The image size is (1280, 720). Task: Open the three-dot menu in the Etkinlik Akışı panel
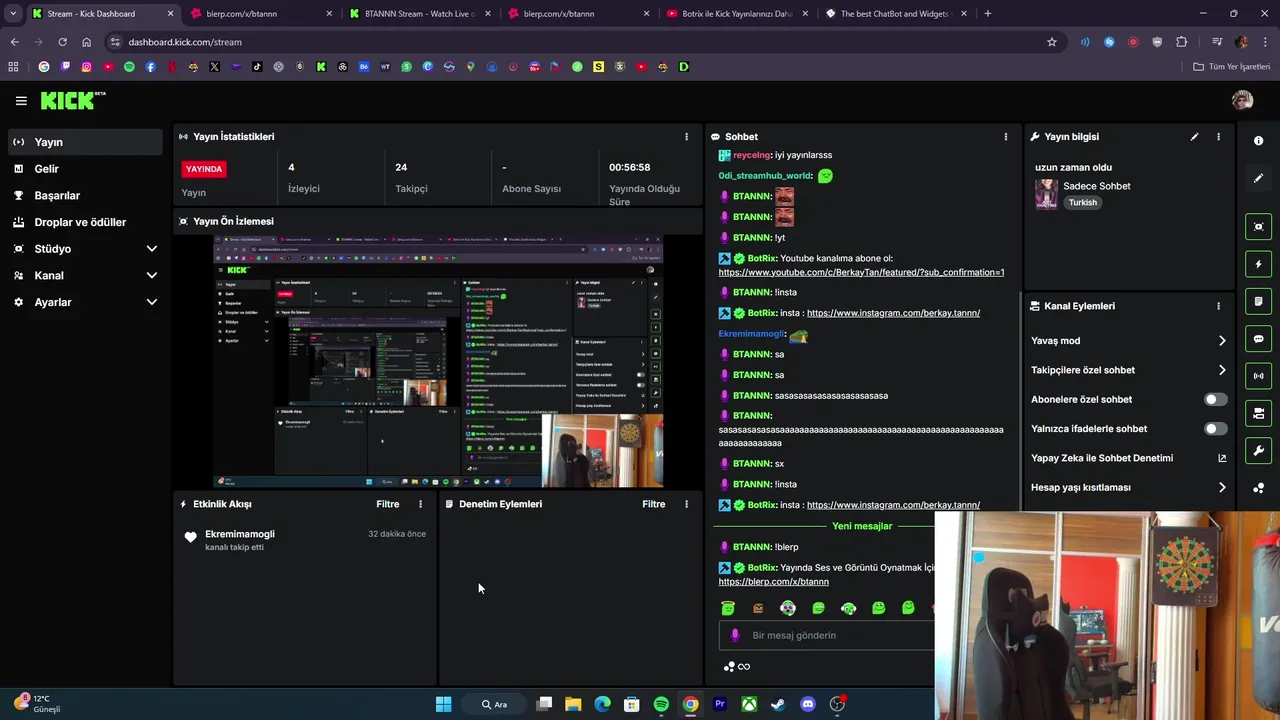point(420,504)
